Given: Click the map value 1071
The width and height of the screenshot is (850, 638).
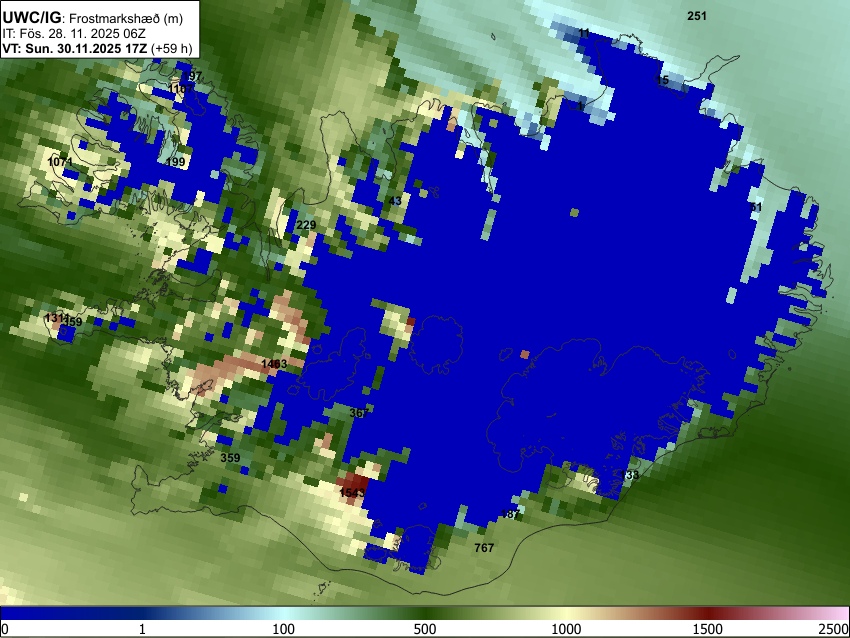Looking at the screenshot, I should 60,162.
